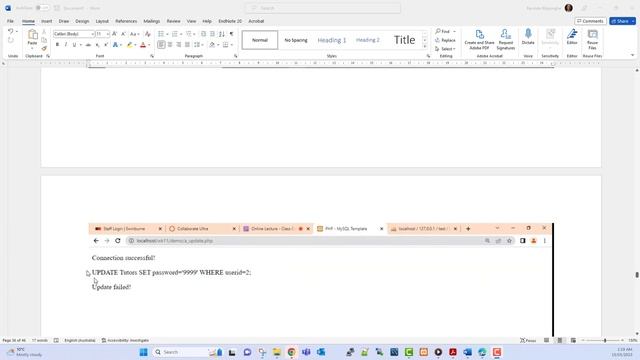Click the Justify alignment icon

[x=187, y=45]
